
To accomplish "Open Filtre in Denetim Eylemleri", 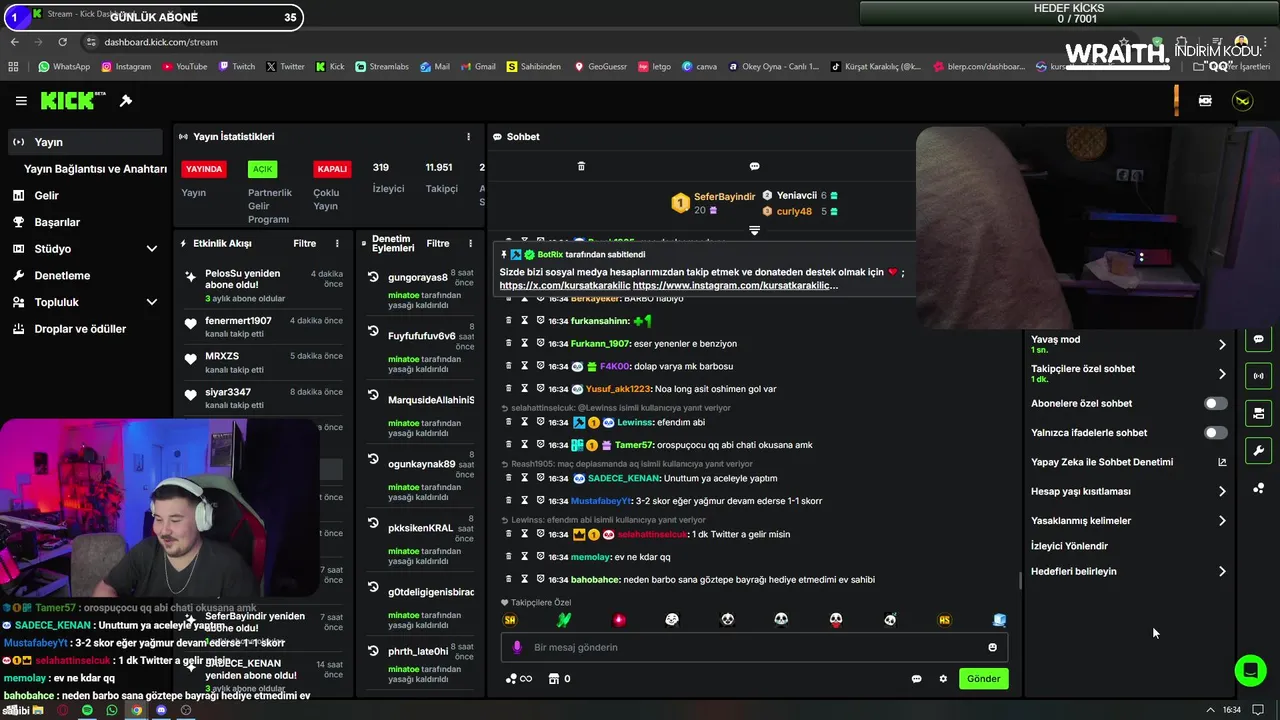I will pyautogui.click(x=438, y=244).
